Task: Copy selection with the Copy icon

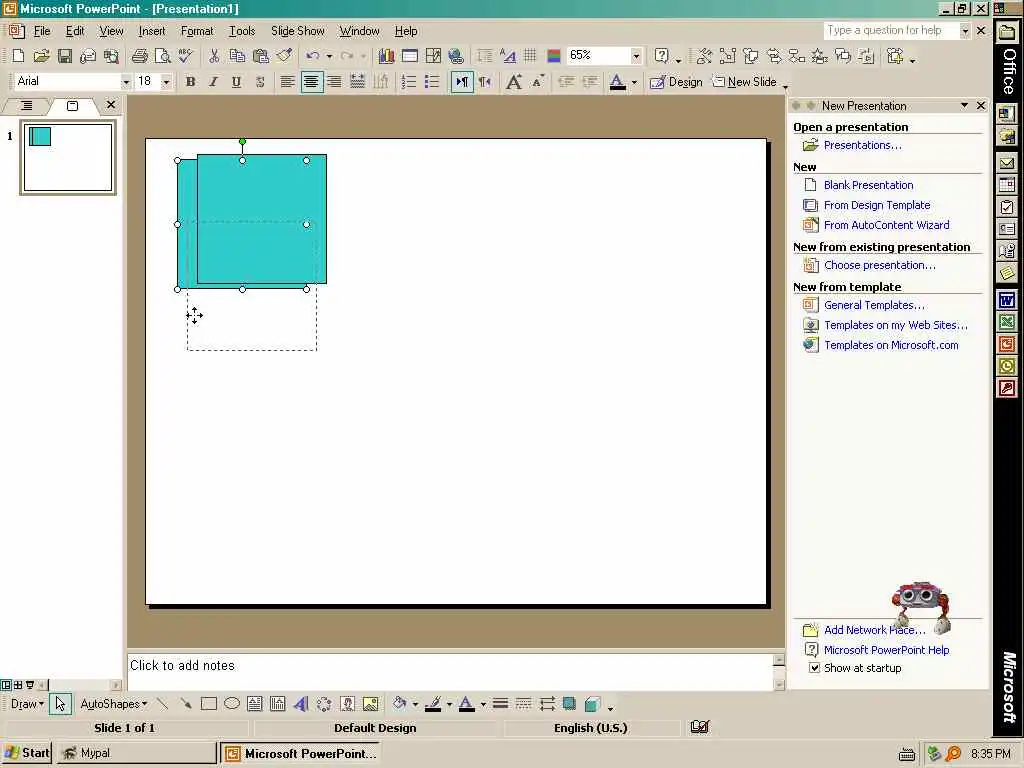Action: (x=237, y=56)
